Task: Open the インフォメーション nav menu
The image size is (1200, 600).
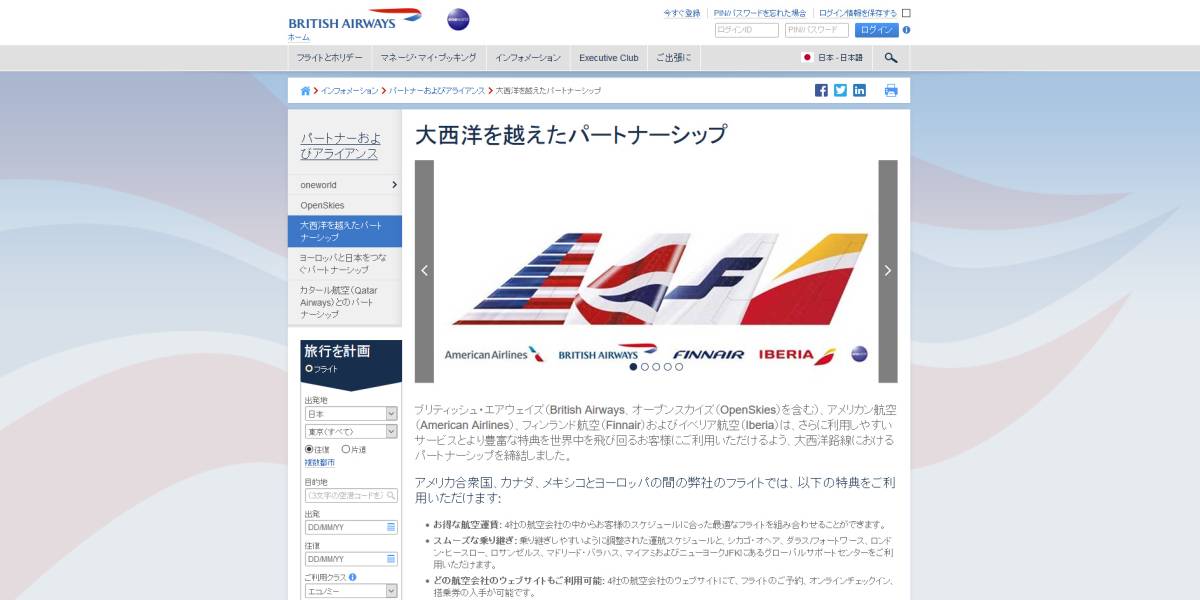Action: point(529,58)
